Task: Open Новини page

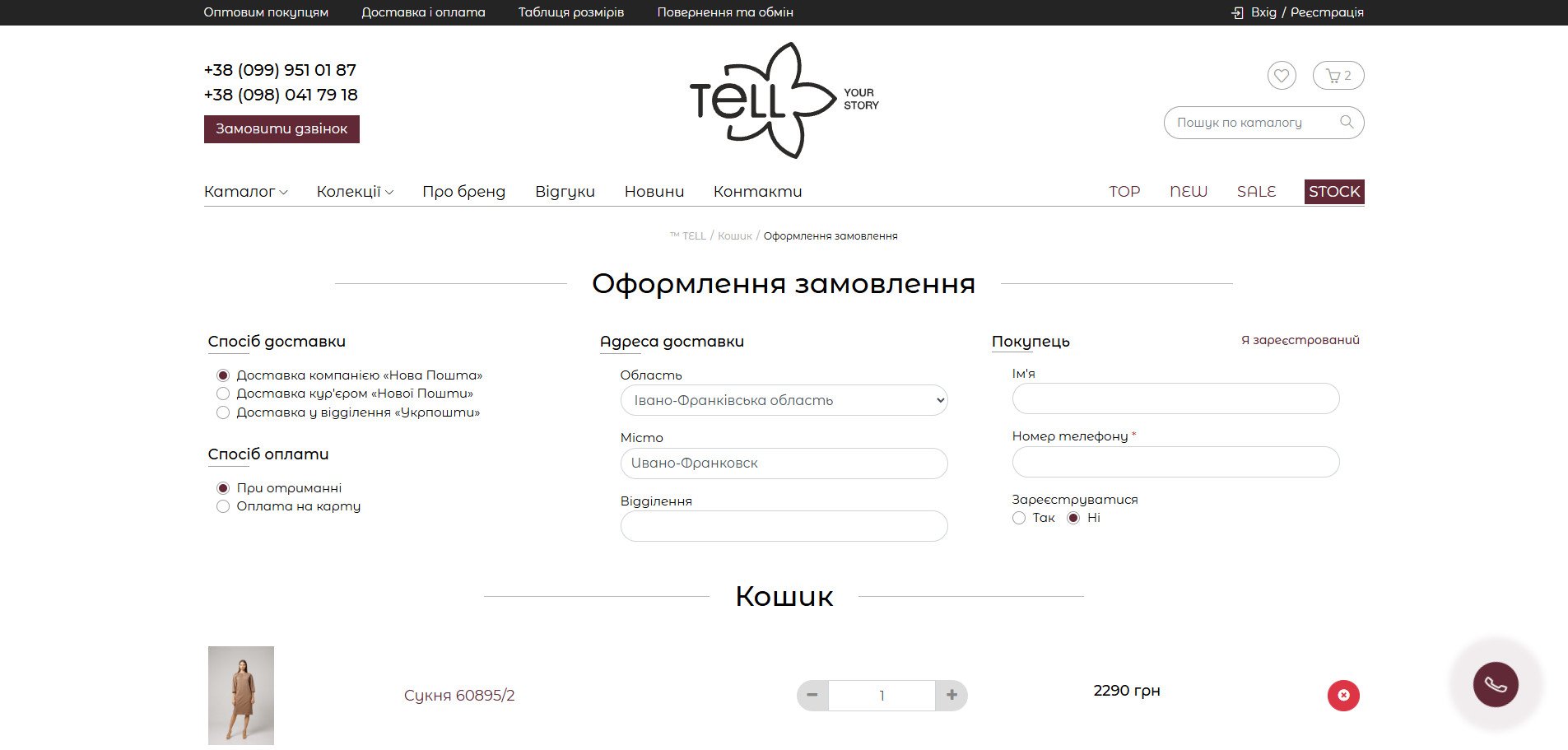Action: coord(654,192)
